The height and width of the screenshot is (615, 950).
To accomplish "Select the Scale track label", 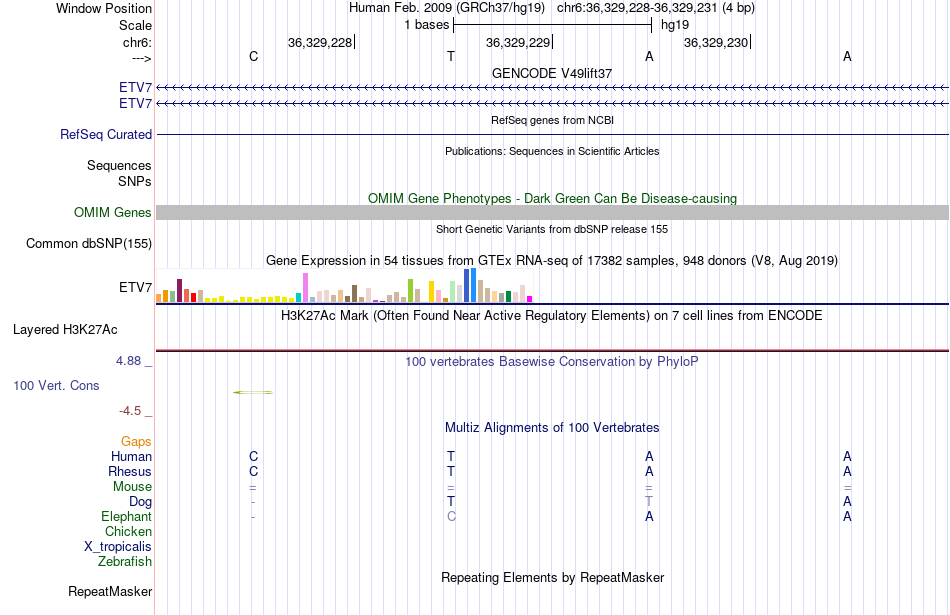I will (x=135, y=25).
